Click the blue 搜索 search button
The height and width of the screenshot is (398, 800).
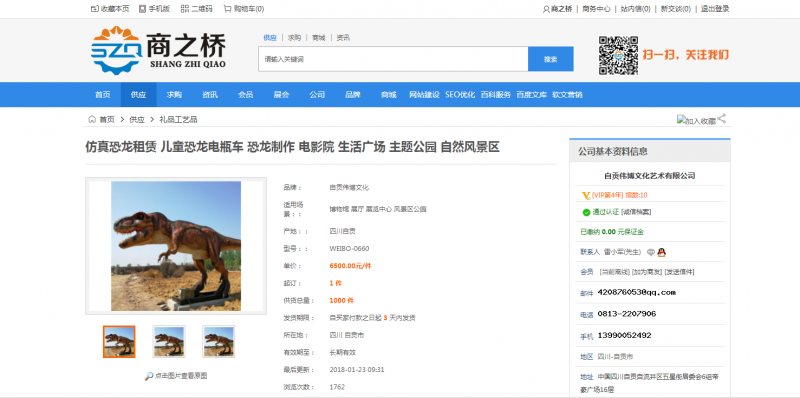[x=551, y=59]
